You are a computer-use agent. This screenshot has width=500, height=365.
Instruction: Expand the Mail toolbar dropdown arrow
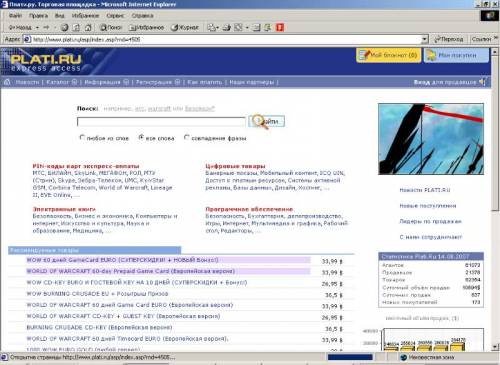point(217,28)
